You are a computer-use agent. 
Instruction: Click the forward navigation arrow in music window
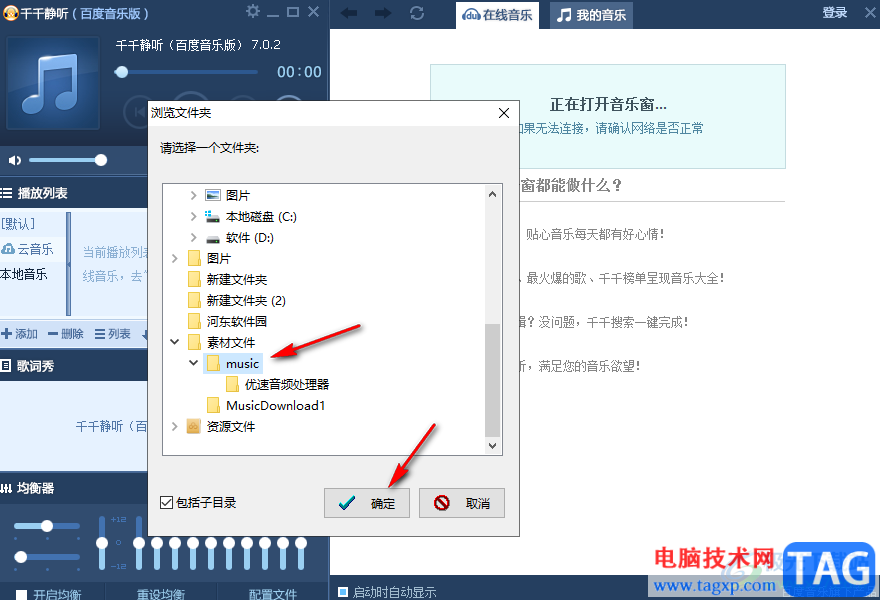coord(383,13)
